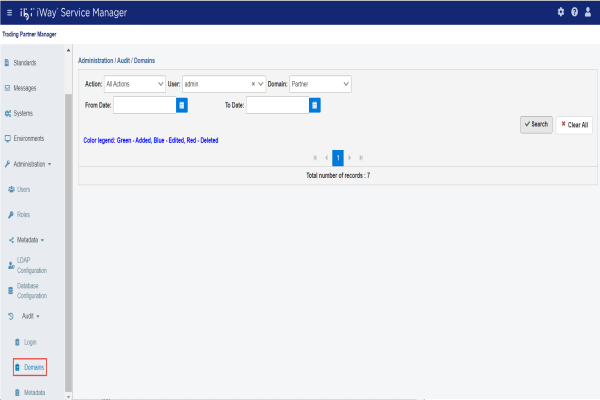This screenshot has height=400, width=600.
Task: Go to the previous page
Action: tap(326, 158)
